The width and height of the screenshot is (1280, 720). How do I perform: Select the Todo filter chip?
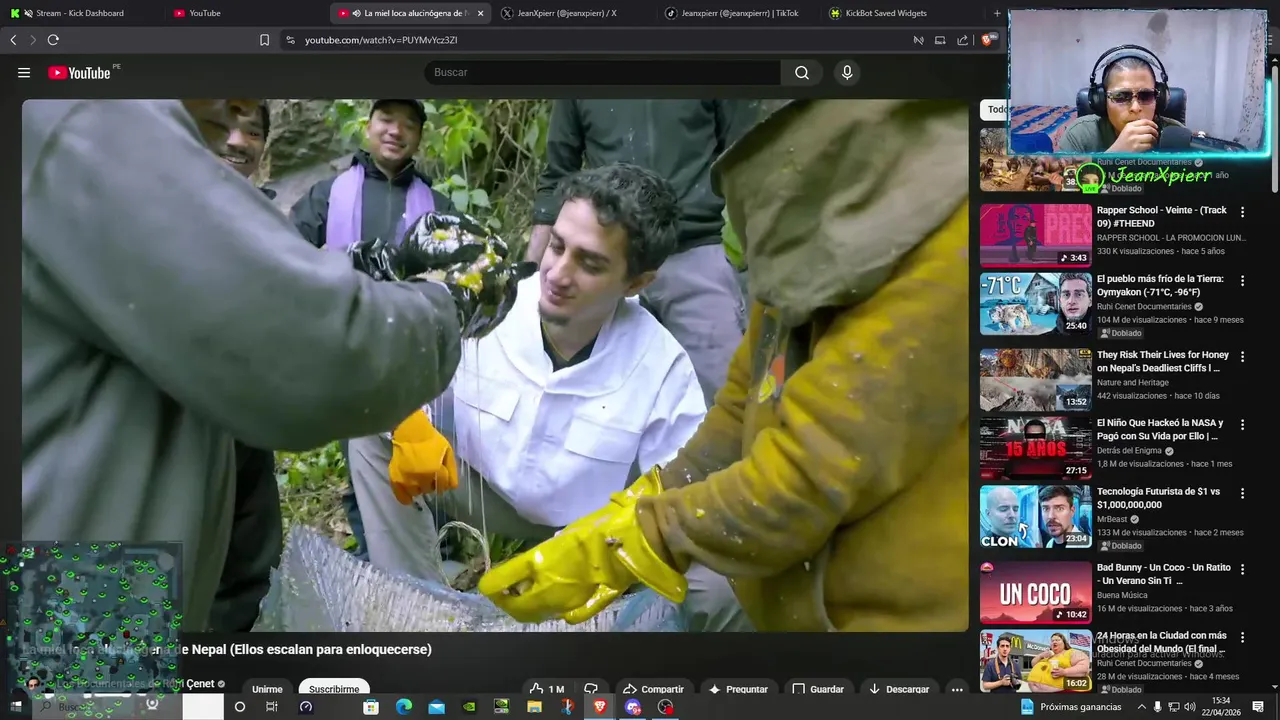pos(996,109)
